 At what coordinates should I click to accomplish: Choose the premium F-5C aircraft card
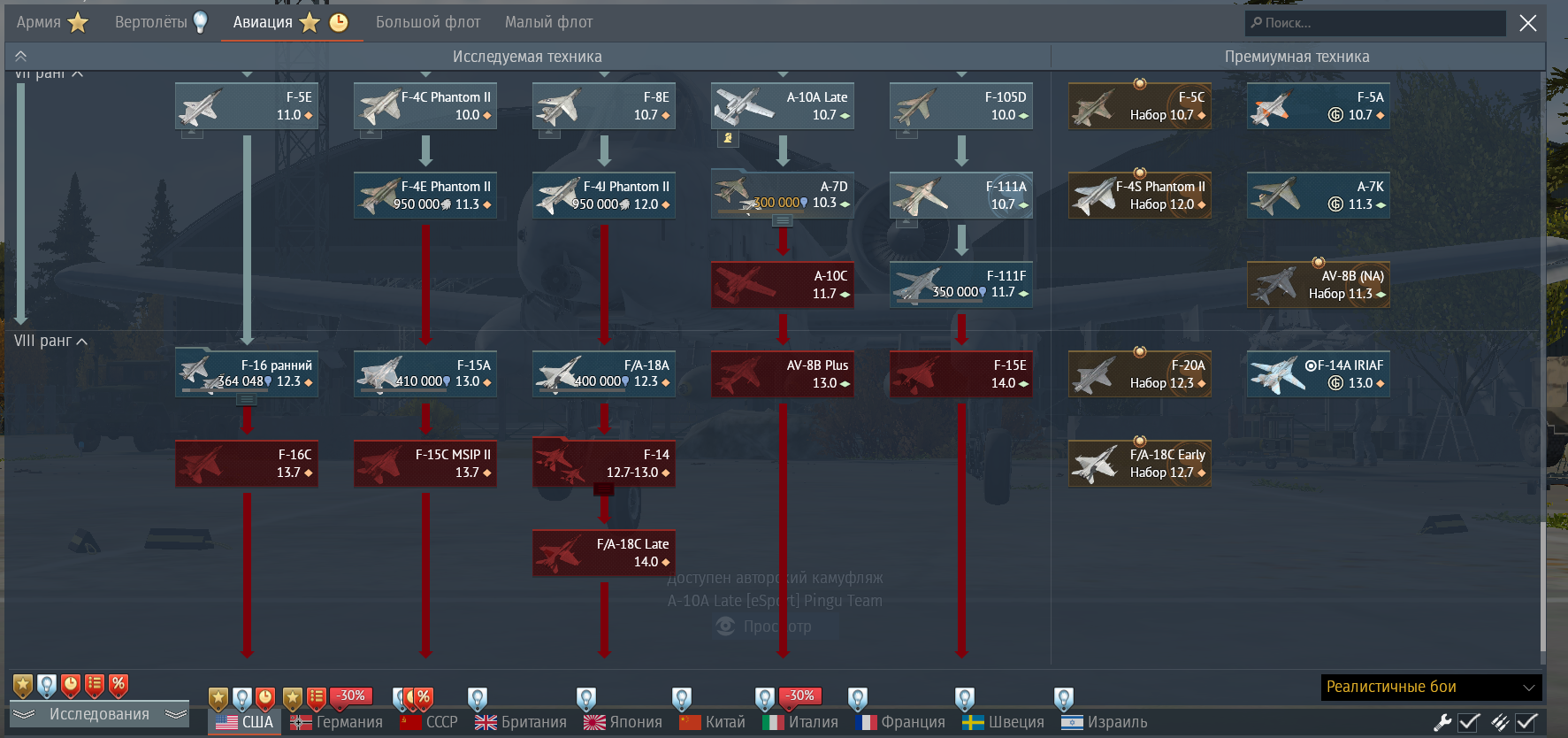pos(1140,106)
